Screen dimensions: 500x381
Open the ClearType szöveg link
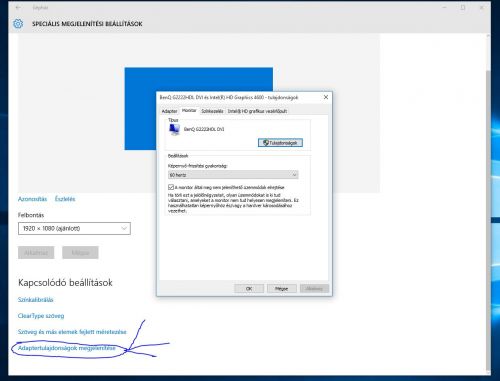click(x=41, y=316)
